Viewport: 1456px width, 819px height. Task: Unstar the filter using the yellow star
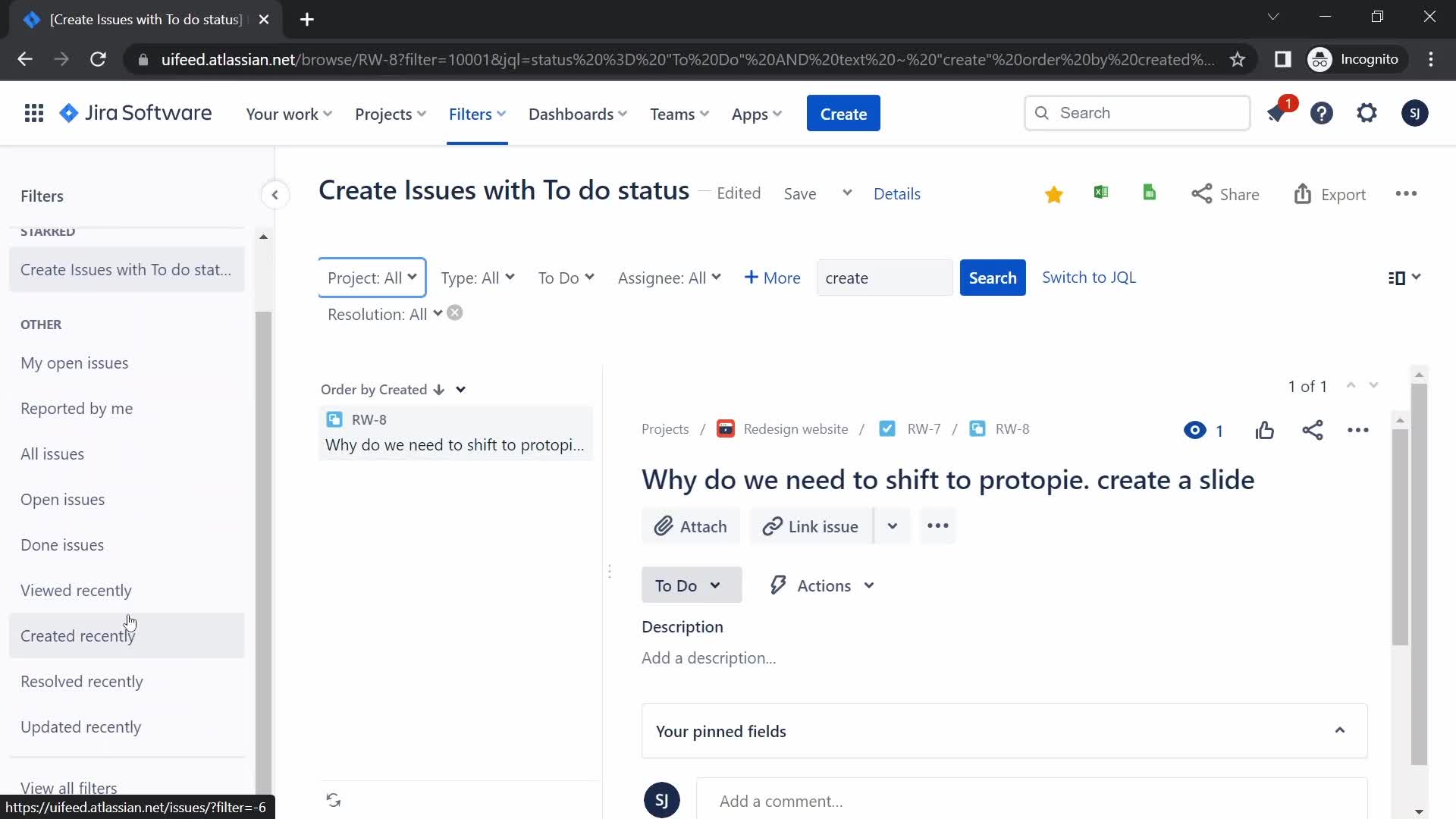coord(1053,194)
